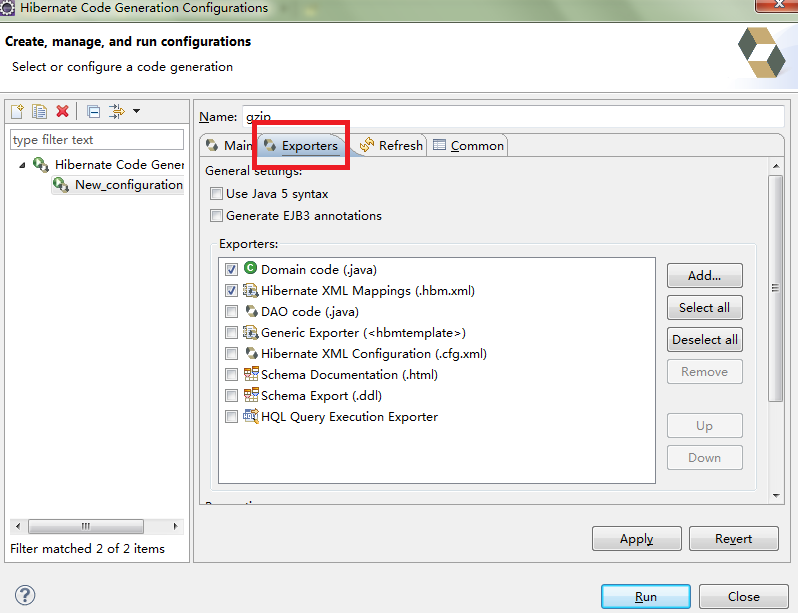Image resolution: width=798 pixels, height=613 pixels.
Task: Click the Hibernate dialog title bar icon
Action: (x=7, y=8)
